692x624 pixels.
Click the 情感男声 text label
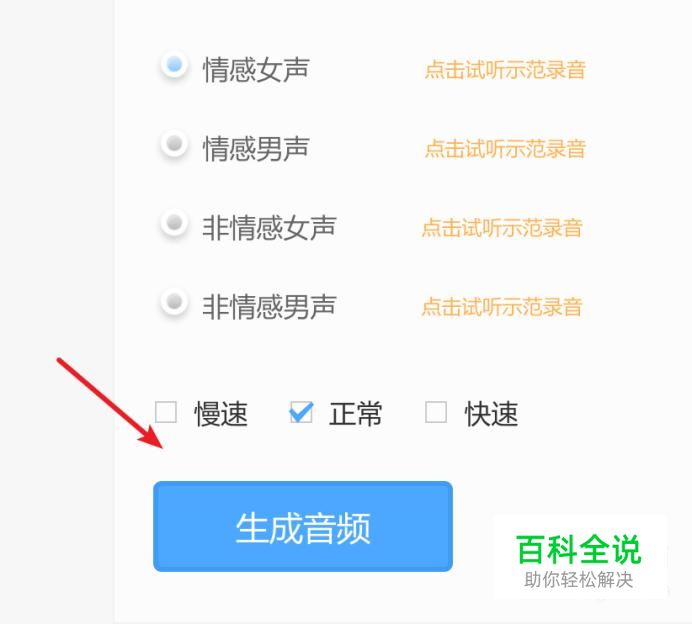256,149
